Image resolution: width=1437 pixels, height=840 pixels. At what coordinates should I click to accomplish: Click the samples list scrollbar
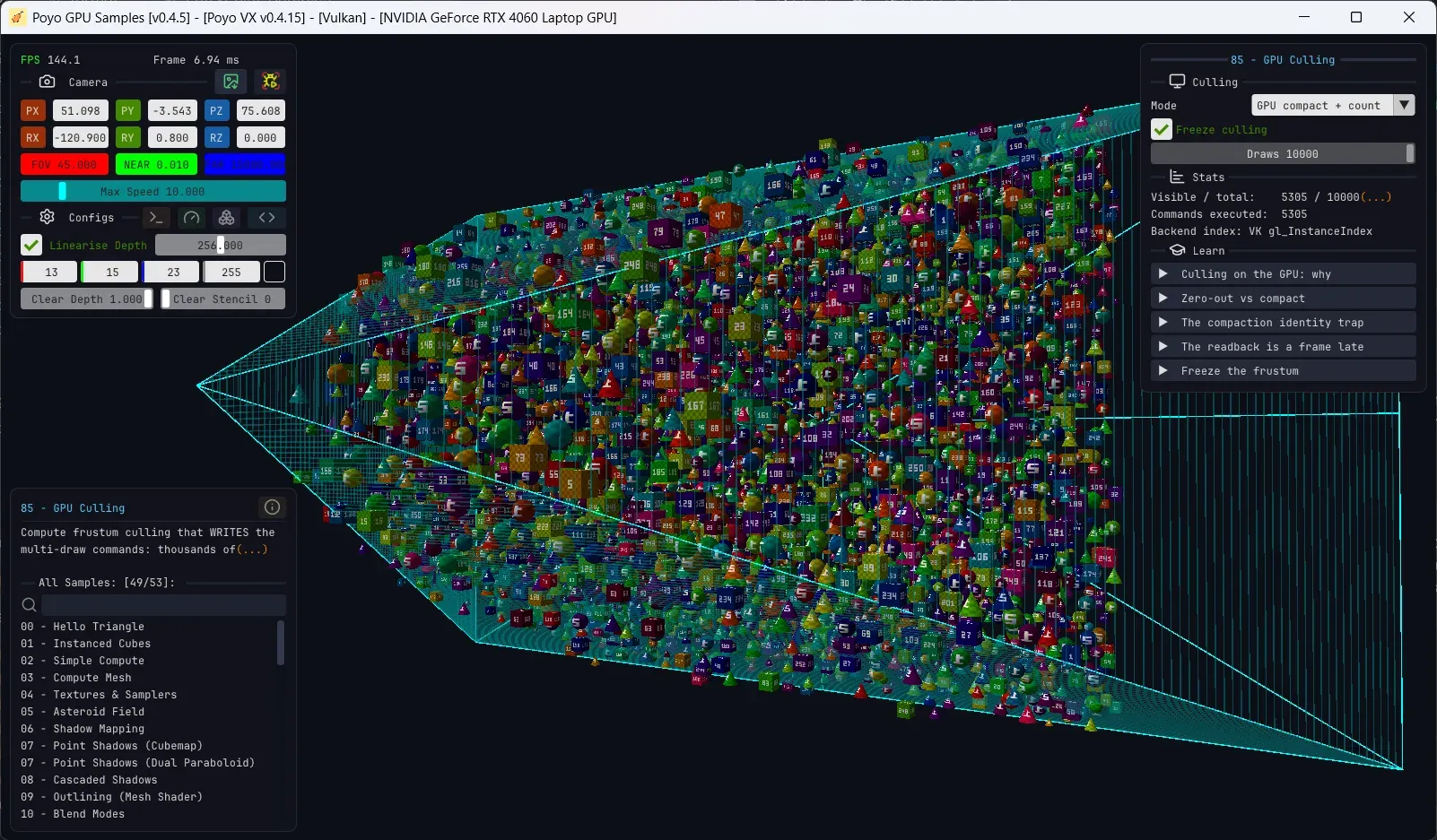pos(281,642)
